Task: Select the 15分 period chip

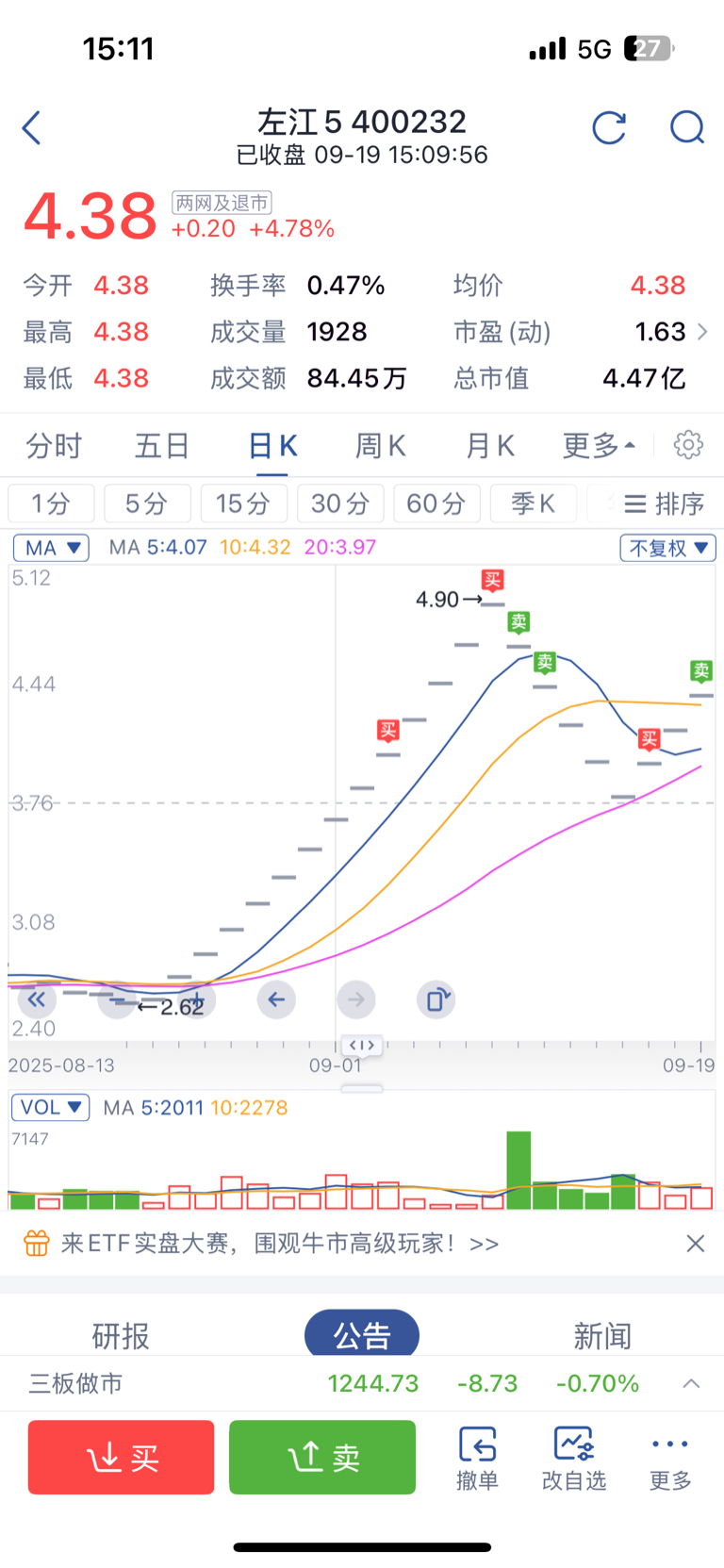Action: pos(243,503)
